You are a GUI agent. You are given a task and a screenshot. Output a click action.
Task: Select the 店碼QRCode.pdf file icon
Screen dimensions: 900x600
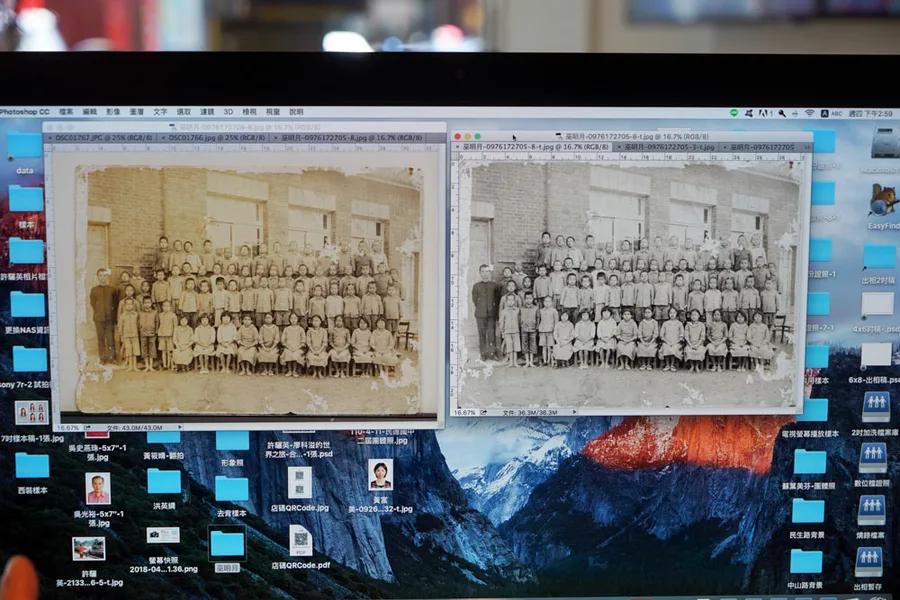tap(301, 541)
